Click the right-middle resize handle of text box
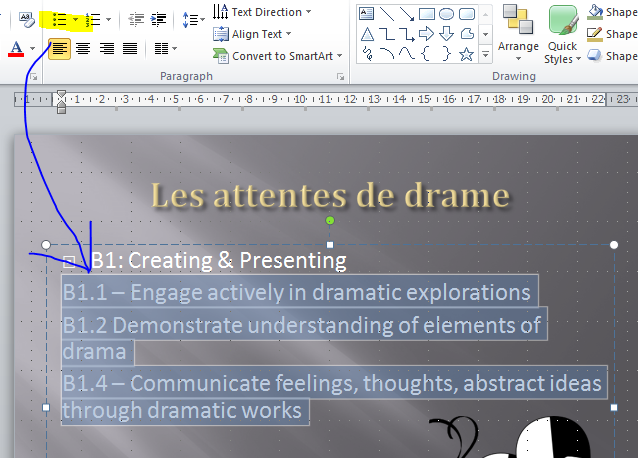The image size is (638, 458). 614,408
